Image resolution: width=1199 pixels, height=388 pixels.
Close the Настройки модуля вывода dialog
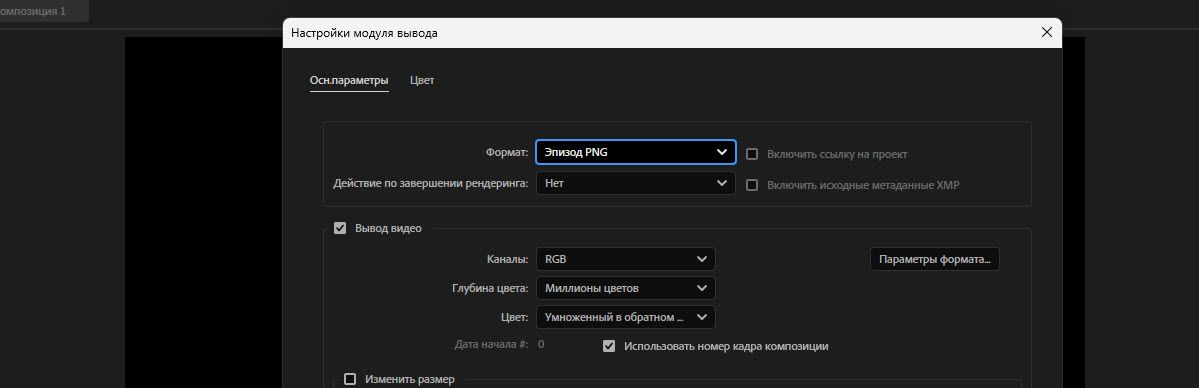1046,32
